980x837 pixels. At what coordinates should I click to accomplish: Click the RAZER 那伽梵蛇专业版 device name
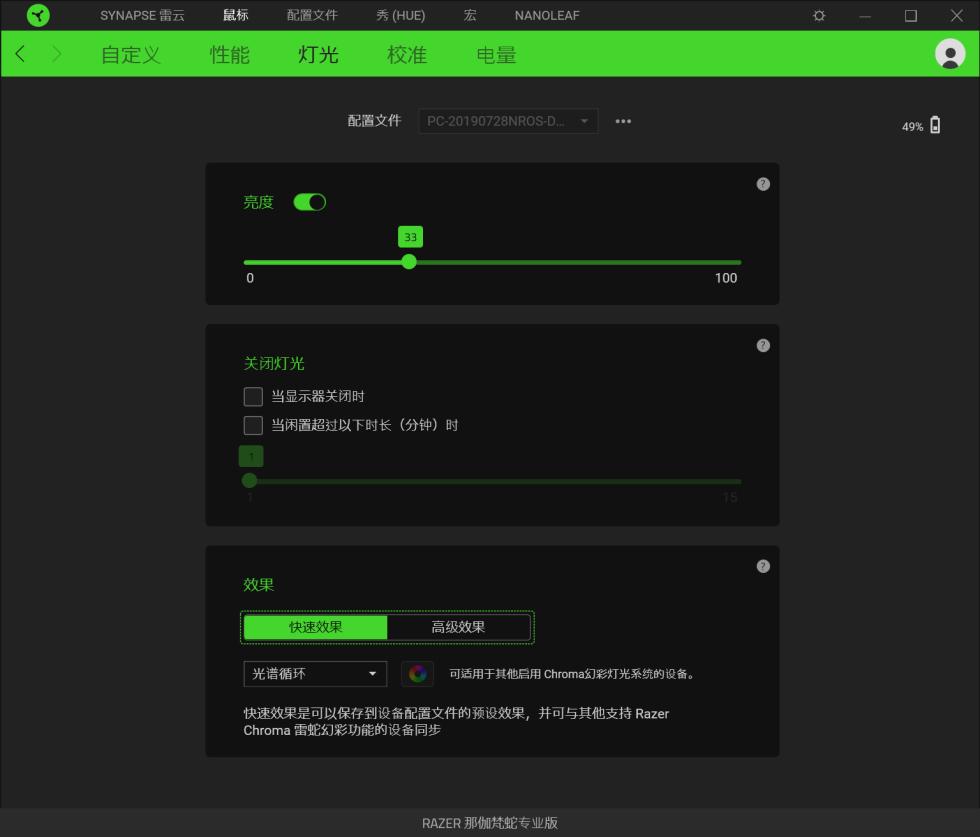point(490,823)
